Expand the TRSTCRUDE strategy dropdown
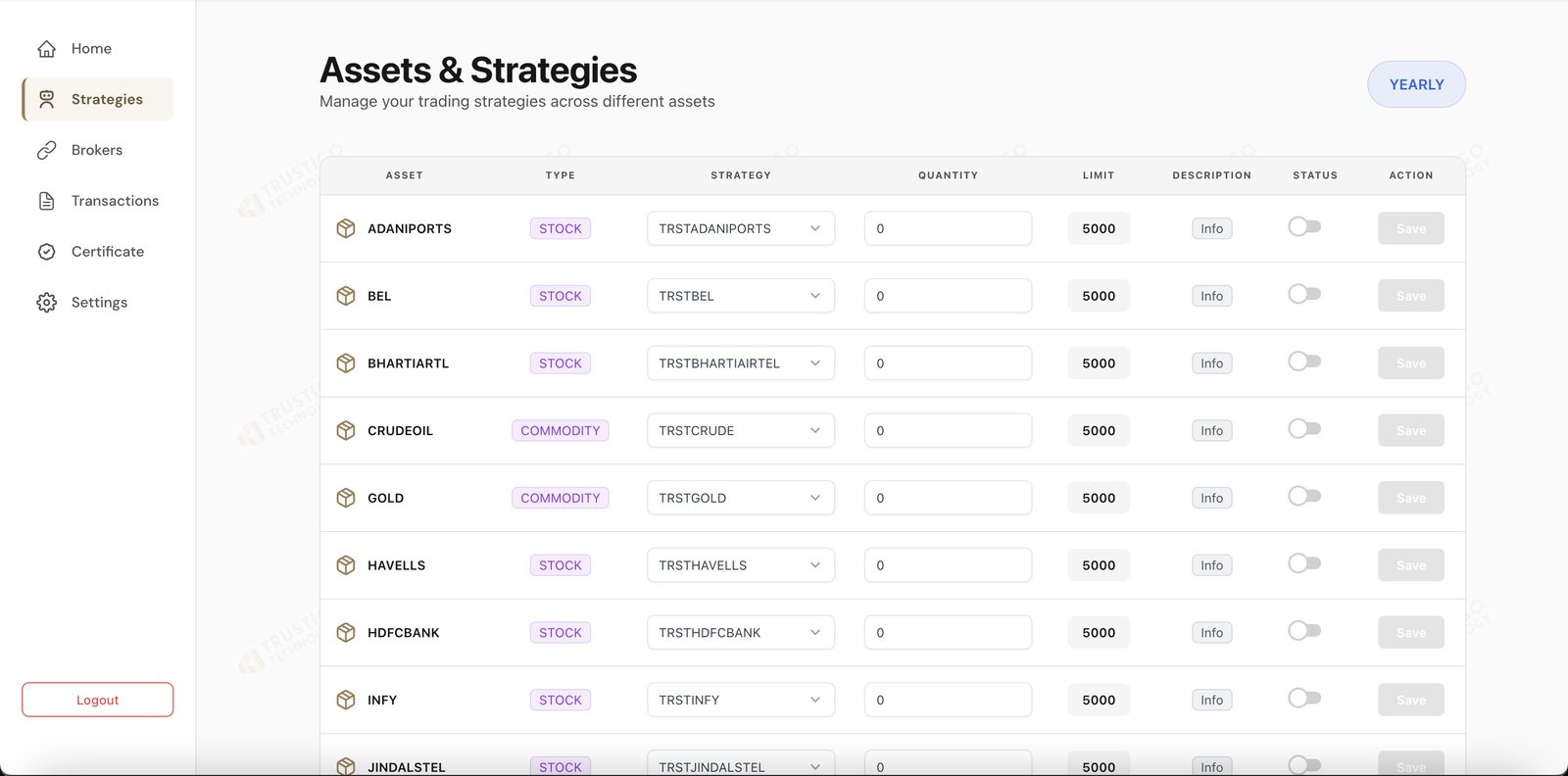This screenshot has height=776, width=1568. [741, 430]
